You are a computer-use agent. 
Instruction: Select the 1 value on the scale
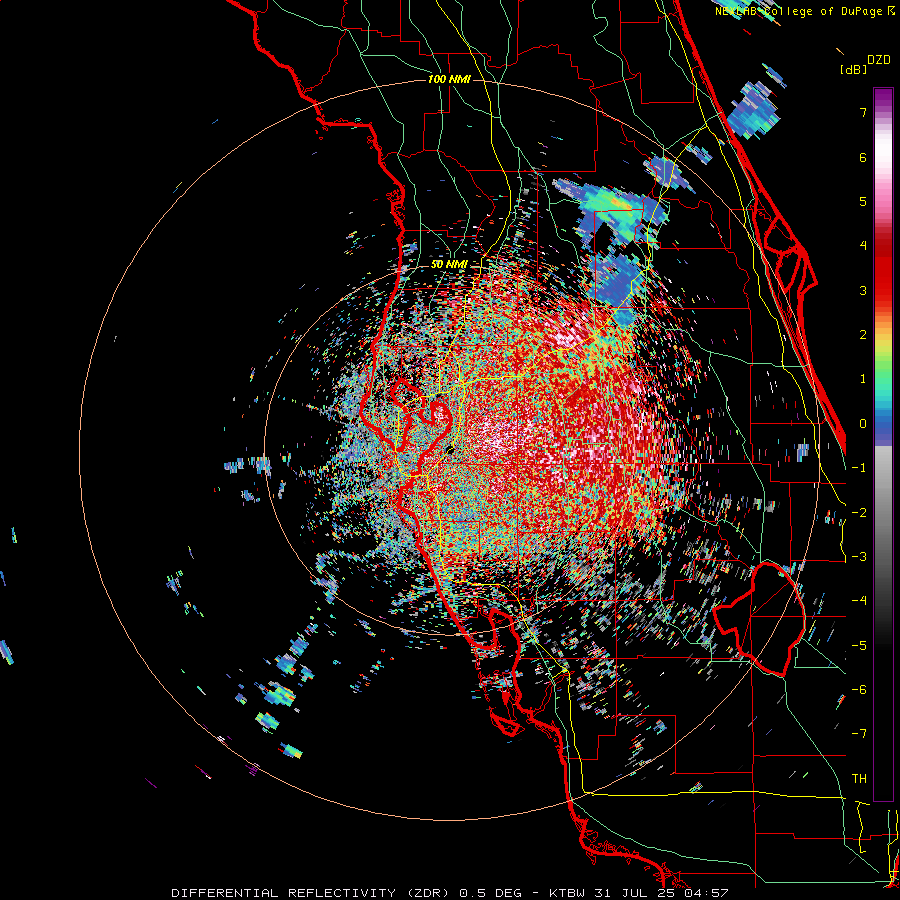click(x=863, y=379)
